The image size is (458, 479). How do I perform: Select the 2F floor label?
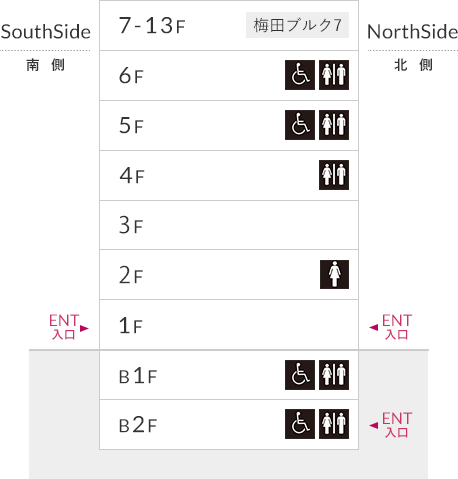[131, 276]
